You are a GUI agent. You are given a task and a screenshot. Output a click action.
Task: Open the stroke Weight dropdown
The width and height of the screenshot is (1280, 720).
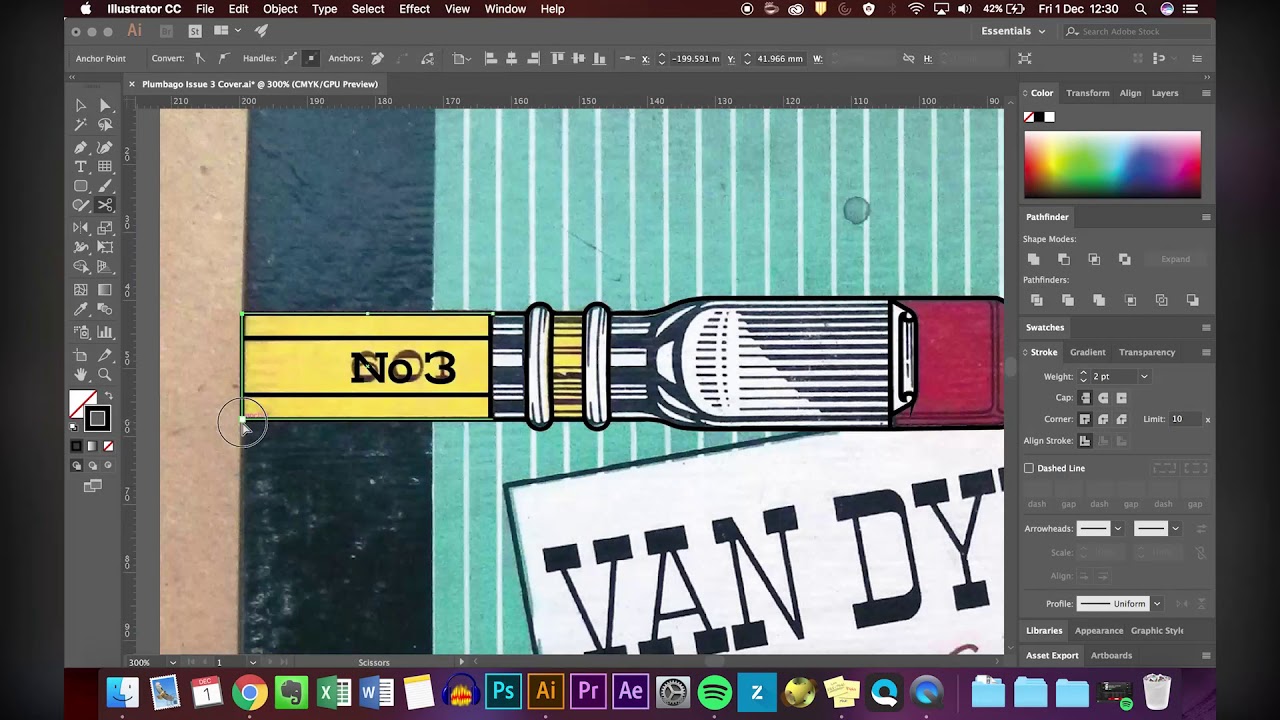click(1144, 377)
